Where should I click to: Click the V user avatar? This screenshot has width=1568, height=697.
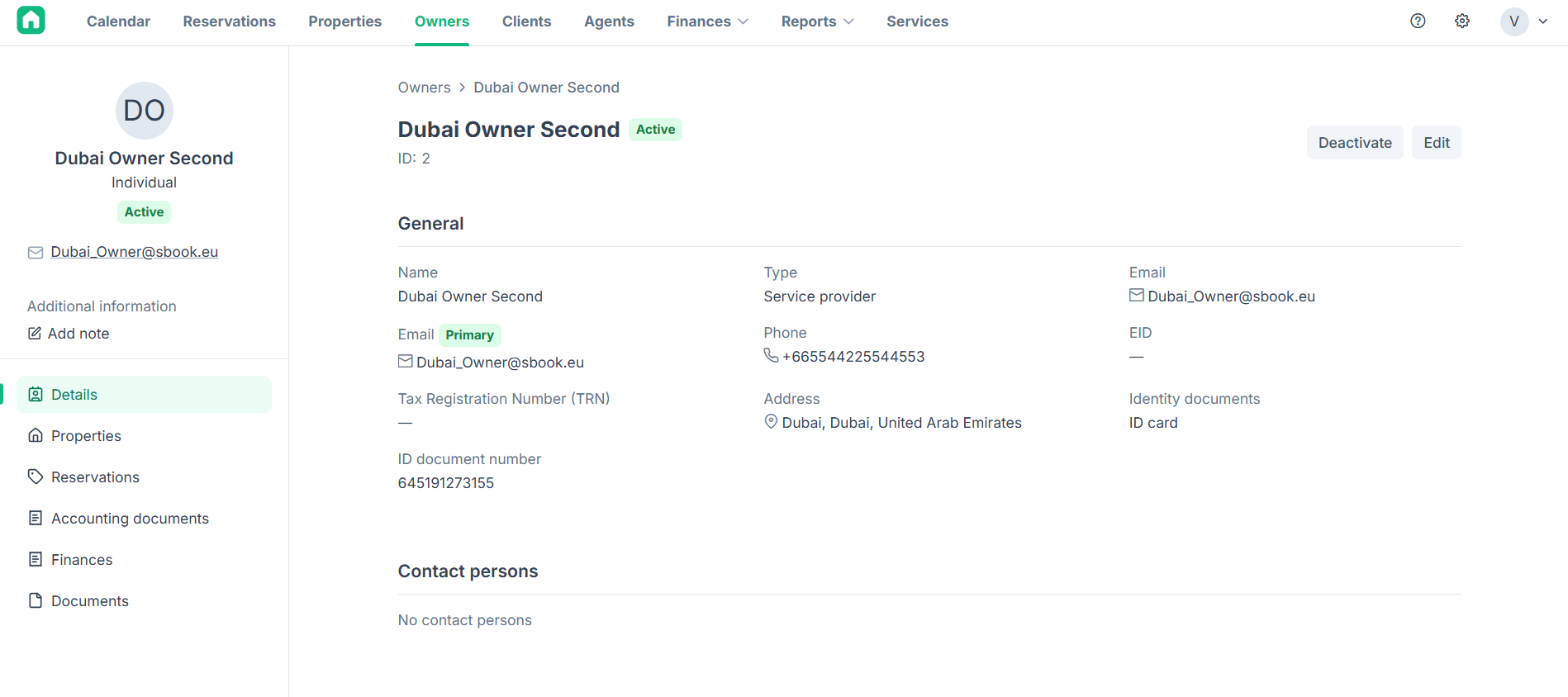[x=1513, y=21]
